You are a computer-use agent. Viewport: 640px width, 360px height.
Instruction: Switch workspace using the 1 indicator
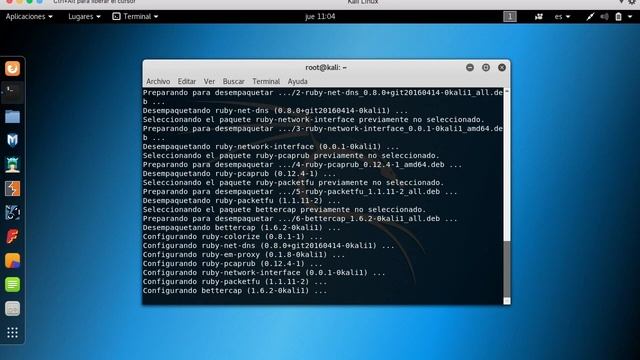click(x=510, y=16)
